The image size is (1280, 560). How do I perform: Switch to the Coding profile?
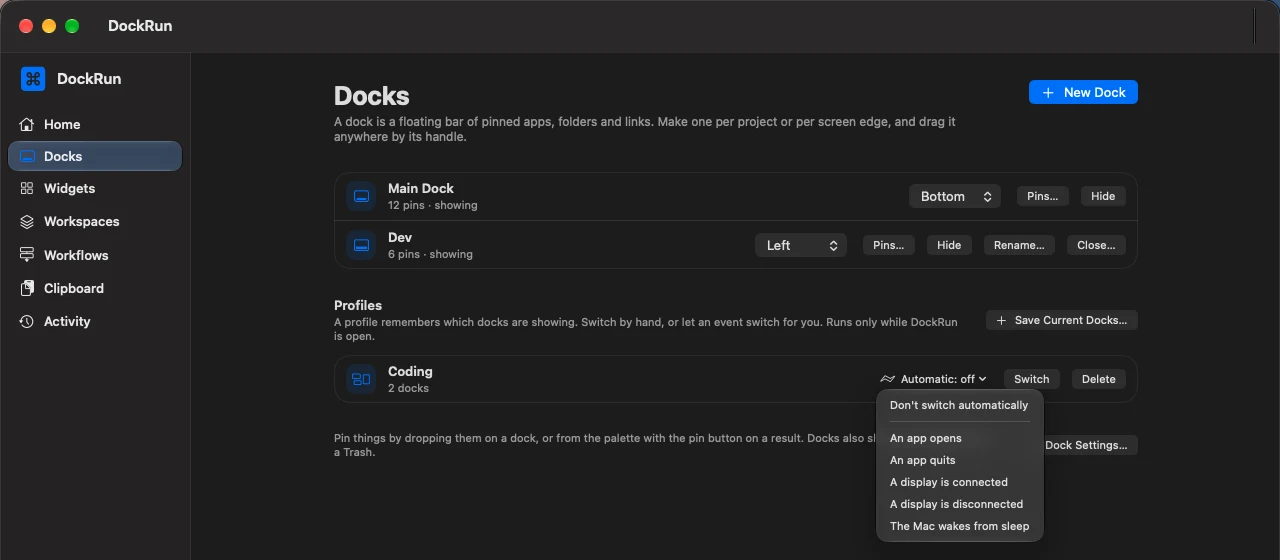(x=1031, y=379)
